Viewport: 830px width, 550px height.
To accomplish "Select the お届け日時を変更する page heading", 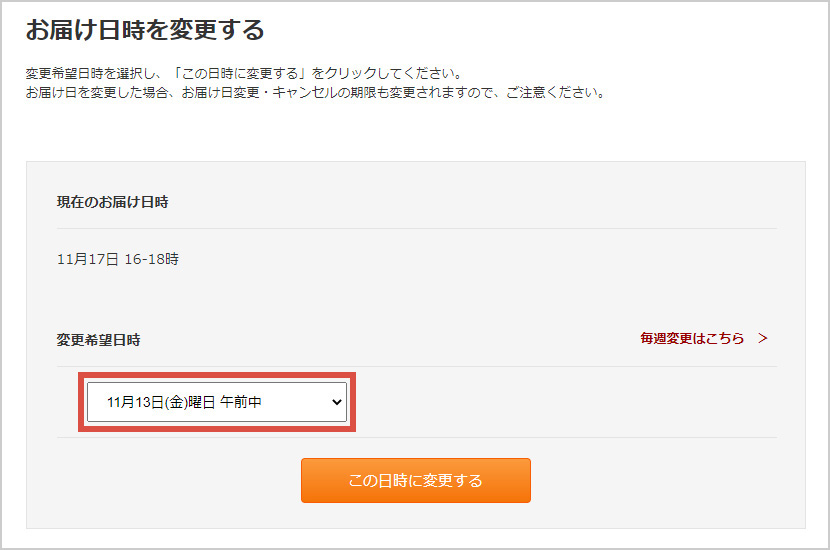I will (x=145, y=30).
